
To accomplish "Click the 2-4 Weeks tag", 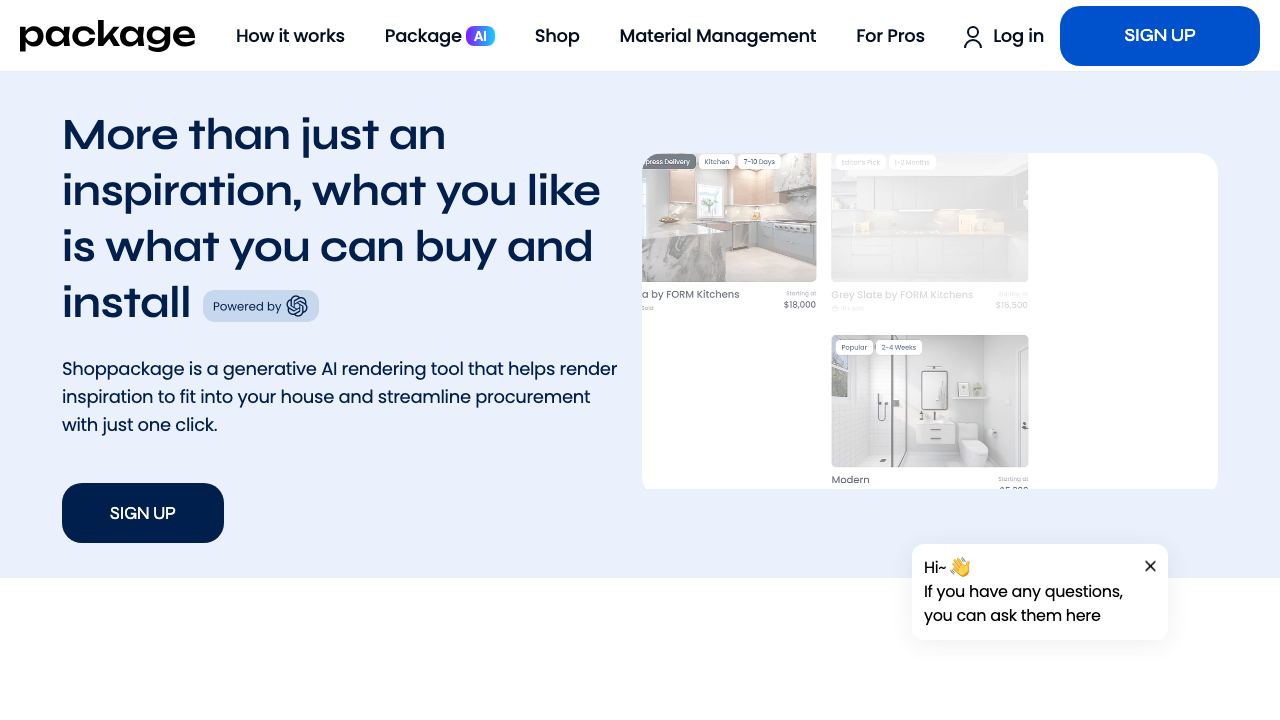I will (899, 347).
